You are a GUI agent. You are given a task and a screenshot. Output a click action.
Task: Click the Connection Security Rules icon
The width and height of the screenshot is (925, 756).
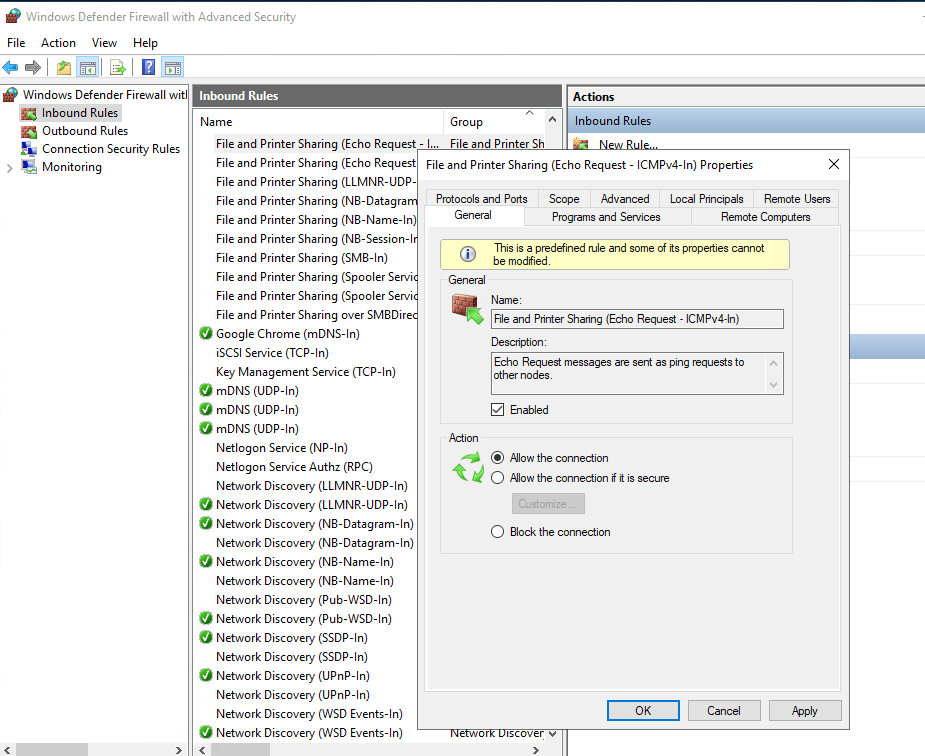pos(29,149)
